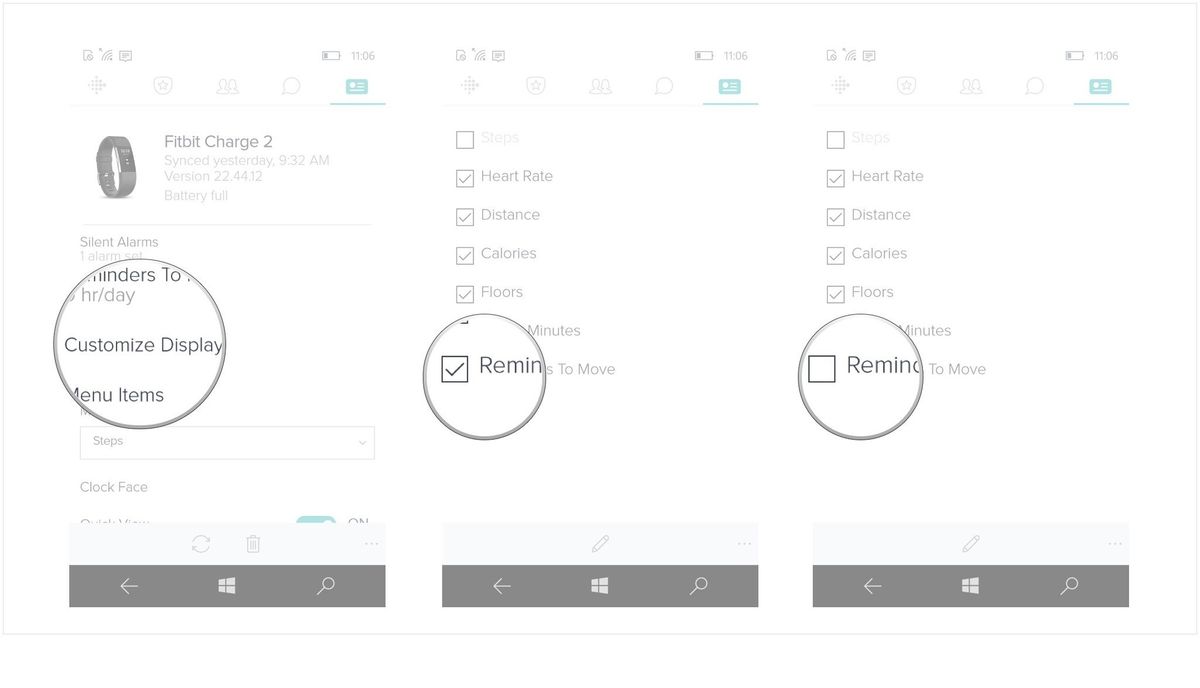Image resolution: width=1200 pixels, height=688 pixels.
Task: Open more options dots on left phone
Action: tap(372, 544)
